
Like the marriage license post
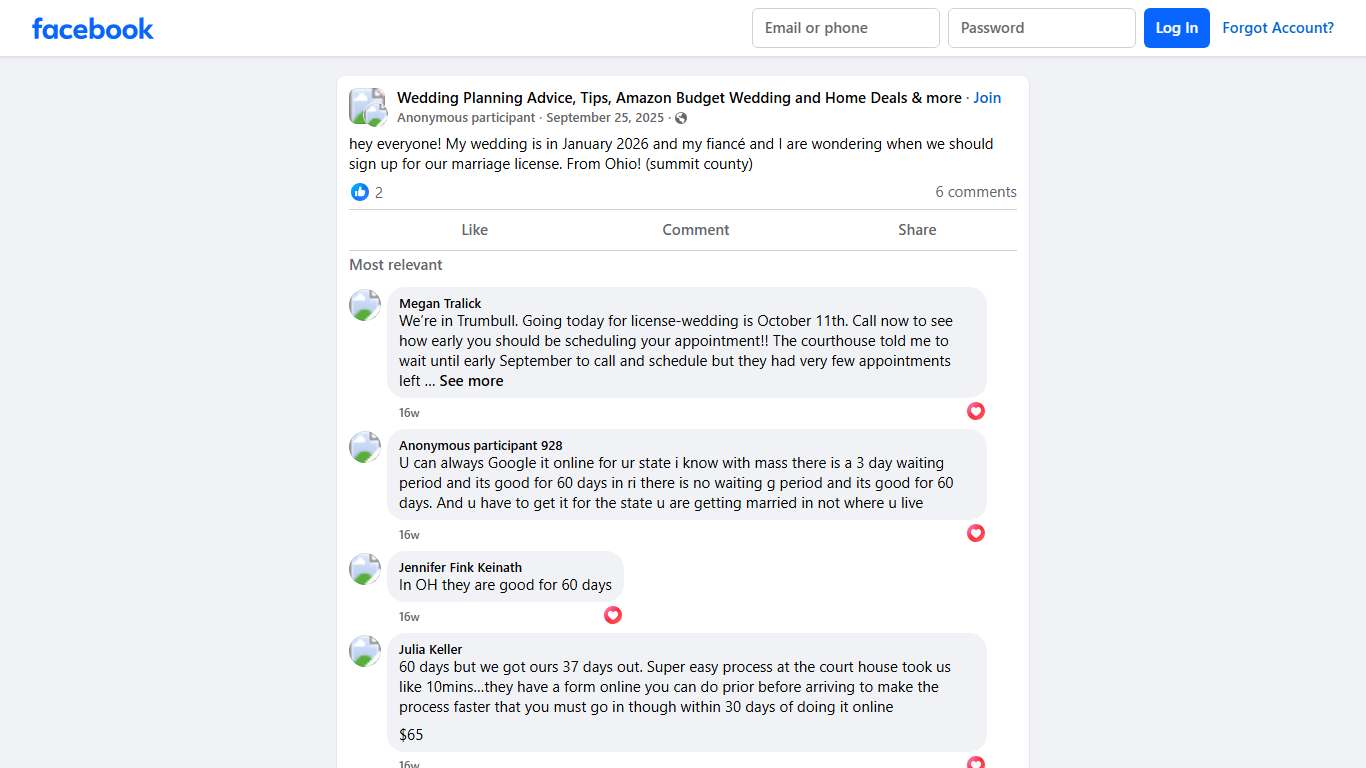click(474, 230)
